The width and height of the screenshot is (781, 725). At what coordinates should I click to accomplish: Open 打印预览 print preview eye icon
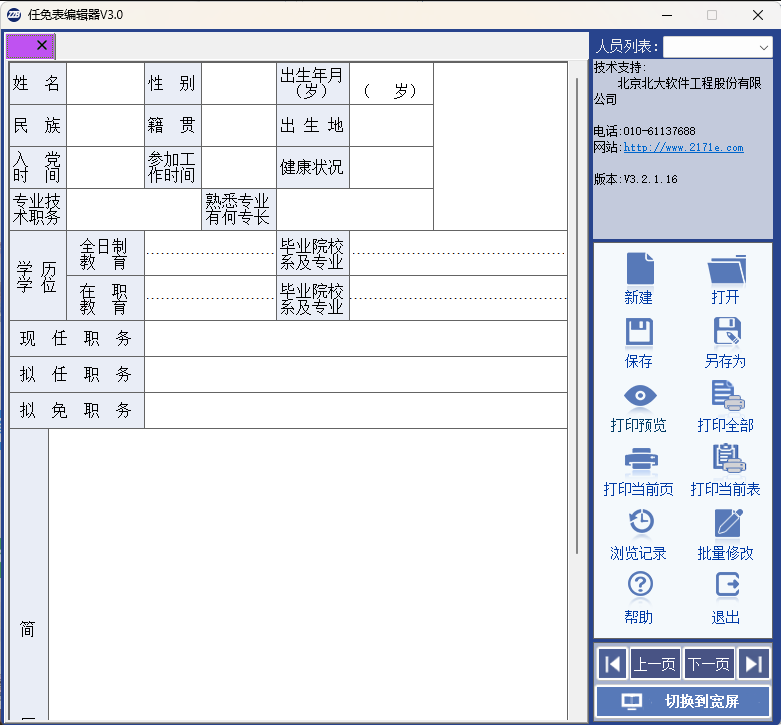640,396
